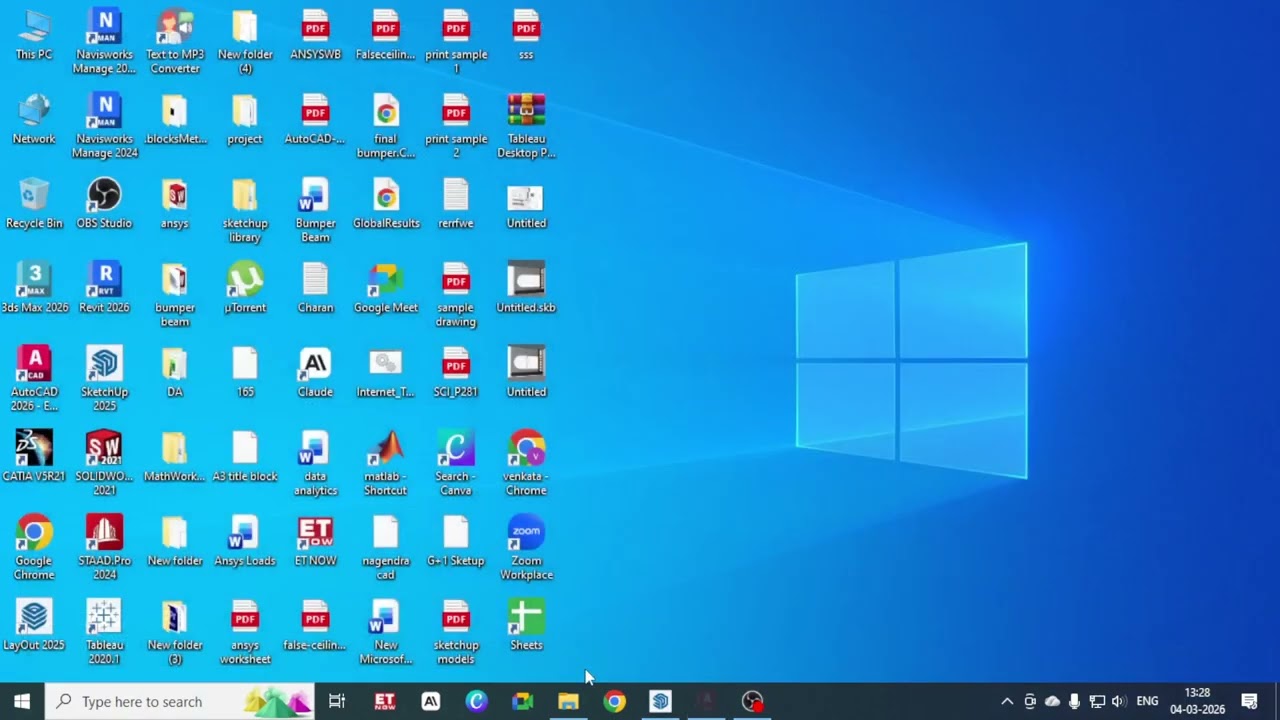
Task: Open the GlobalResults Chrome file
Action: (386, 204)
